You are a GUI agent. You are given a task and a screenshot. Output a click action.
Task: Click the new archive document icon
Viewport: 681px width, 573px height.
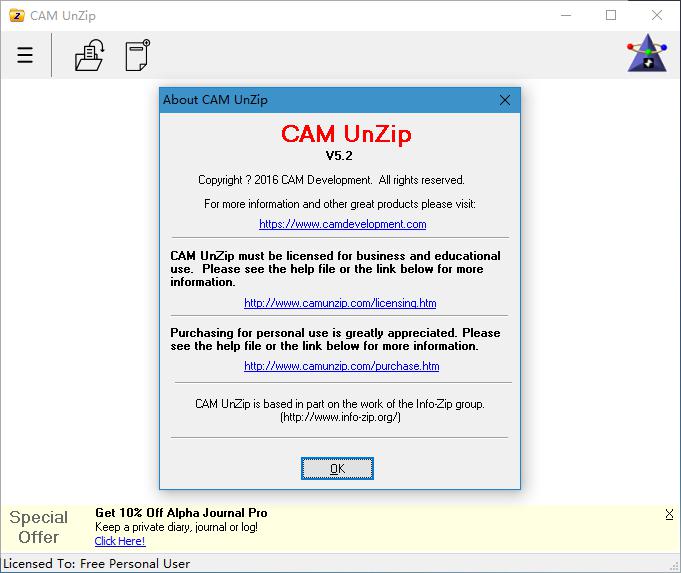pos(138,55)
